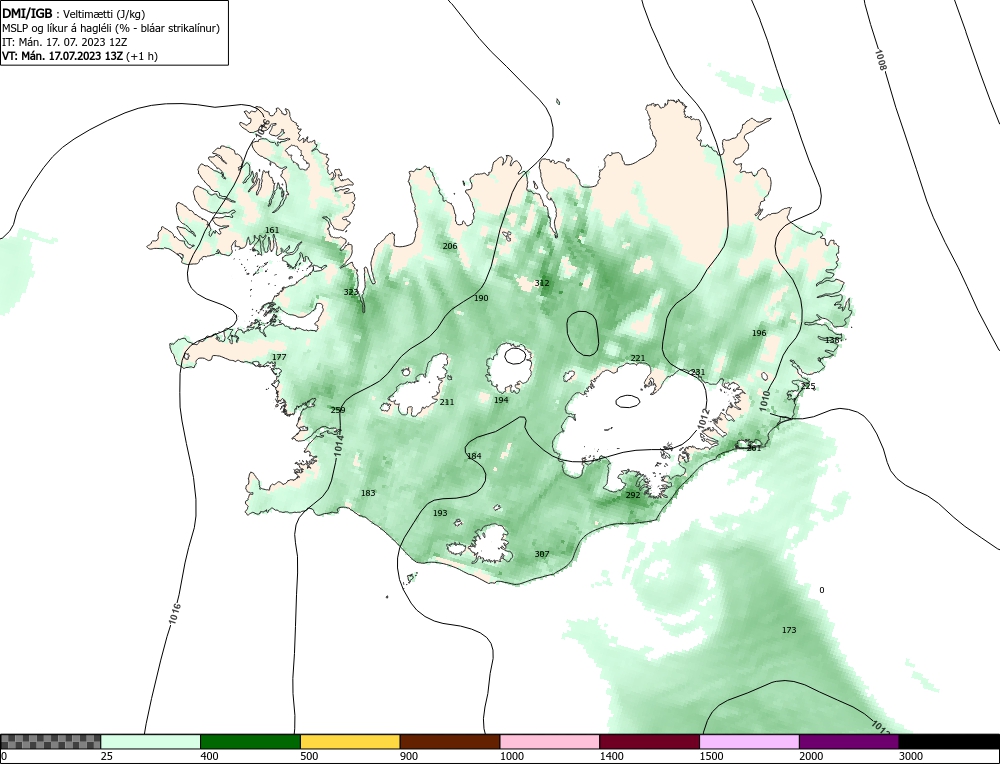Click the legend scale label 1400

pos(611,757)
